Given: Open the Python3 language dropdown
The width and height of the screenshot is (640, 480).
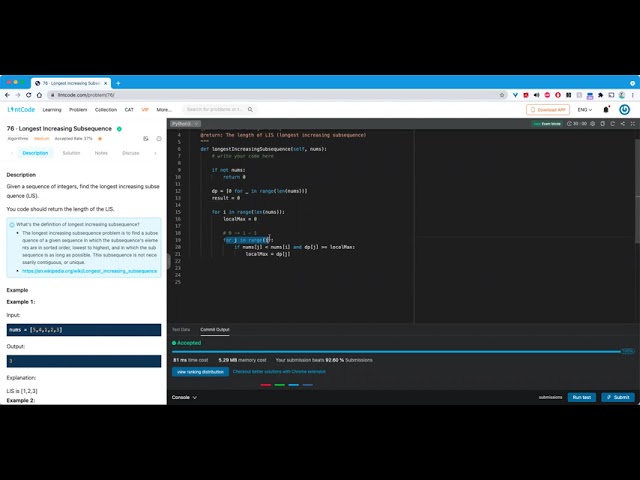Looking at the screenshot, I should [x=185, y=124].
